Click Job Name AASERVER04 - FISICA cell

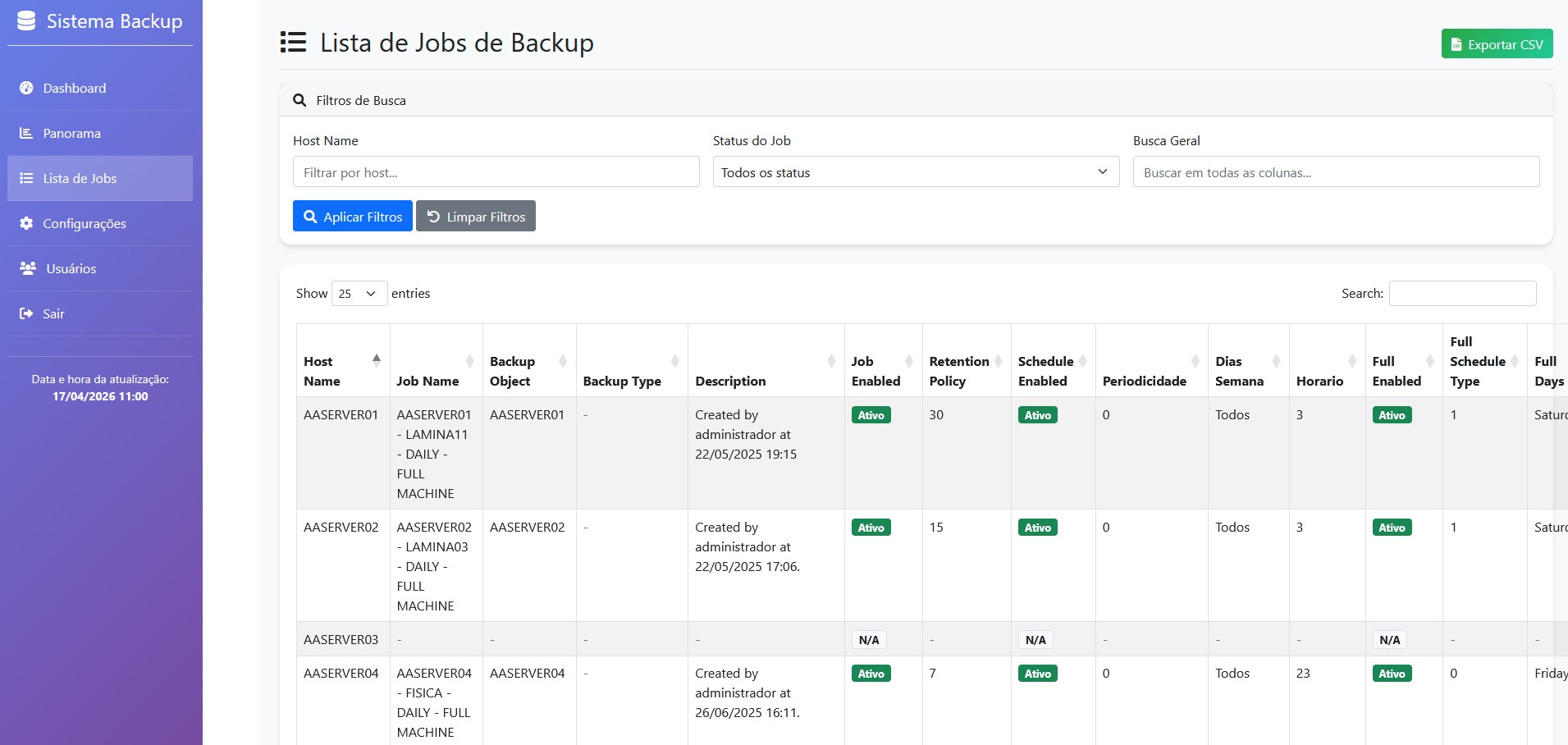point(435,702)
